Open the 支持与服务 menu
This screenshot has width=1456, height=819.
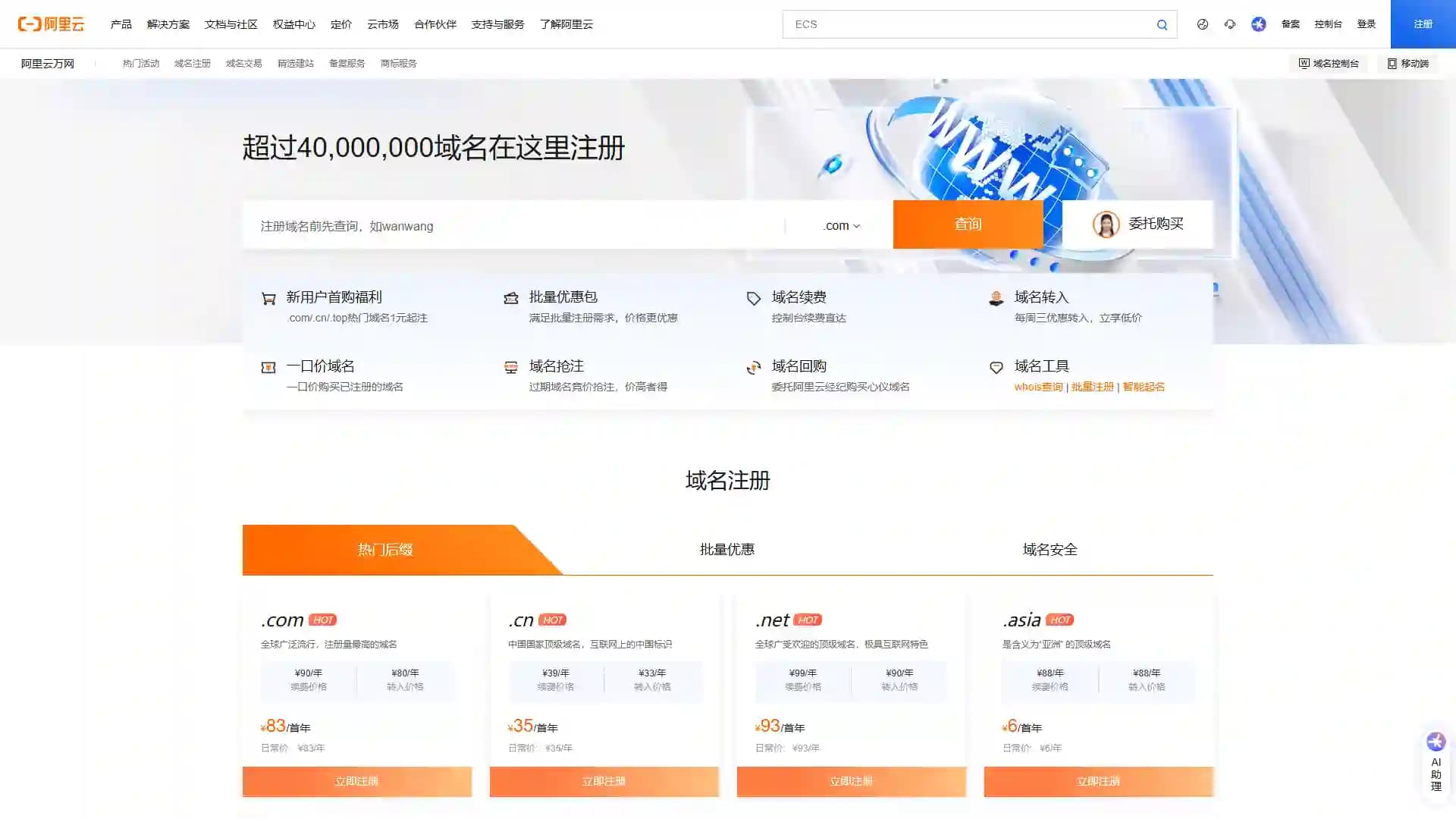[498, 24]
